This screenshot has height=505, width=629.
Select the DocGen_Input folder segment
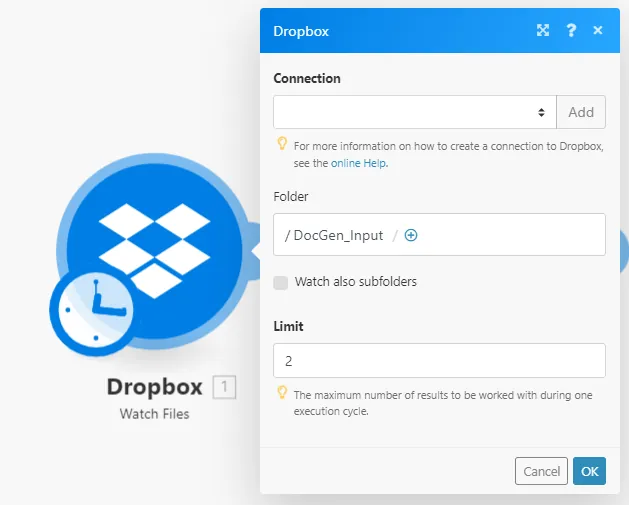tap(338, 235)
